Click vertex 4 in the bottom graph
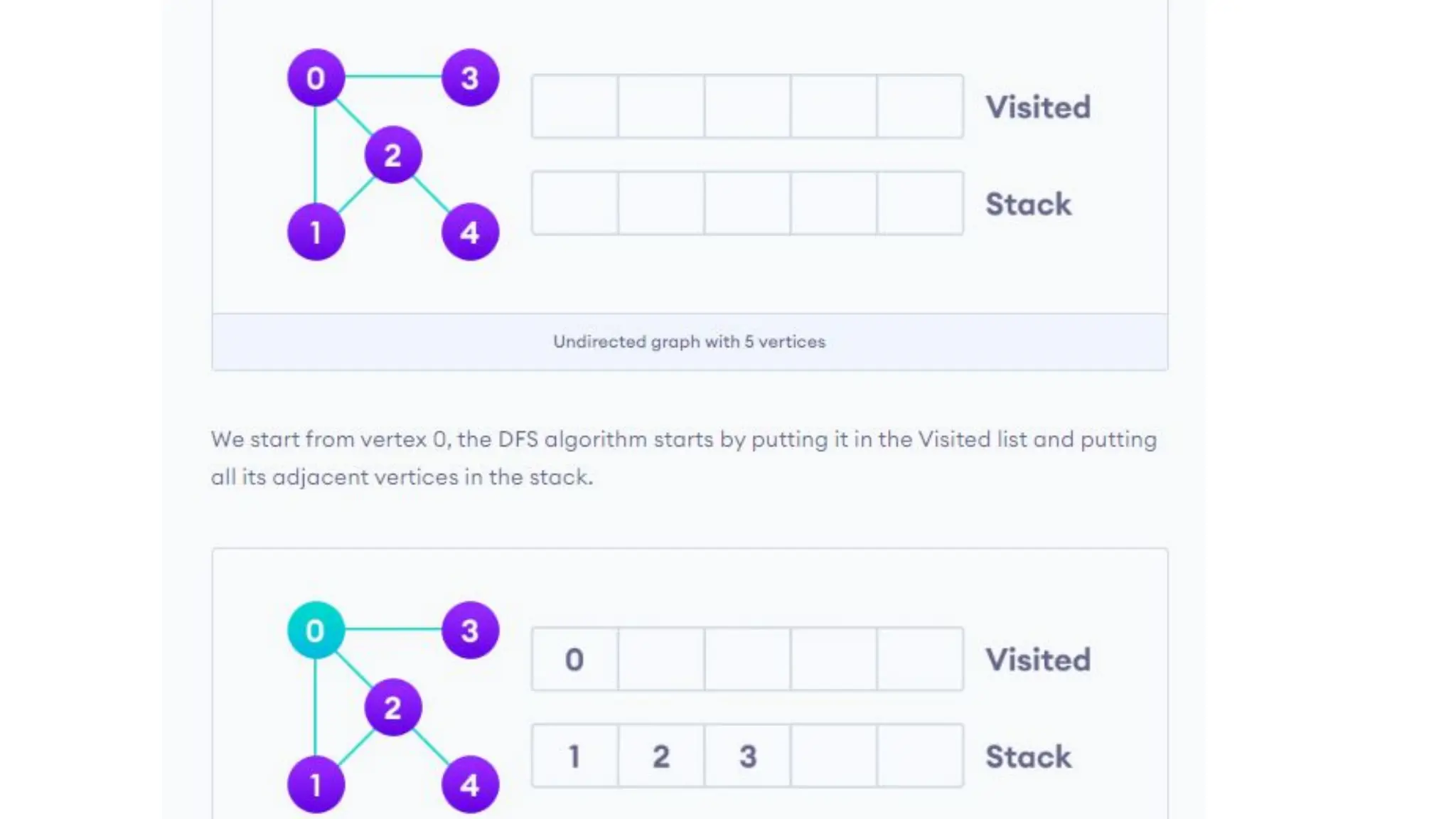Image resolution: width=1456 pixels, height=819 pixels. [x=470, y=784]
